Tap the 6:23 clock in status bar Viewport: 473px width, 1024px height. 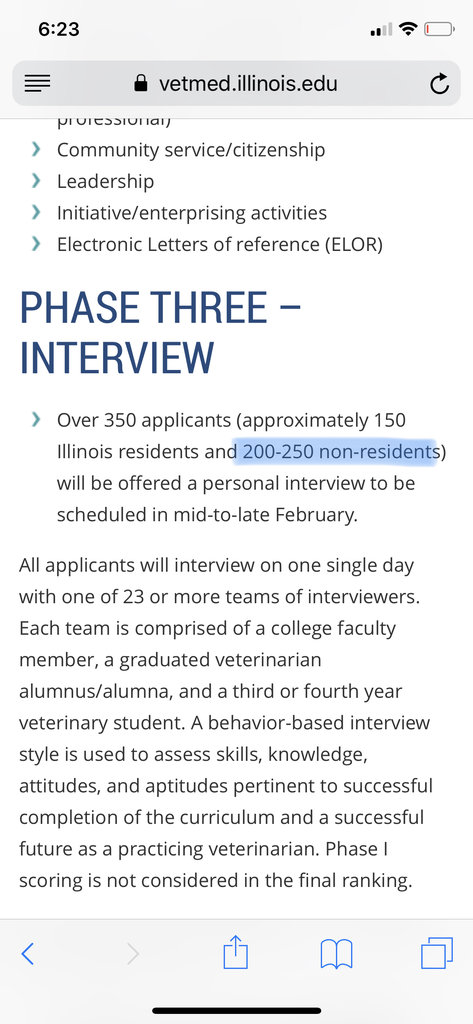click(59, 29)
